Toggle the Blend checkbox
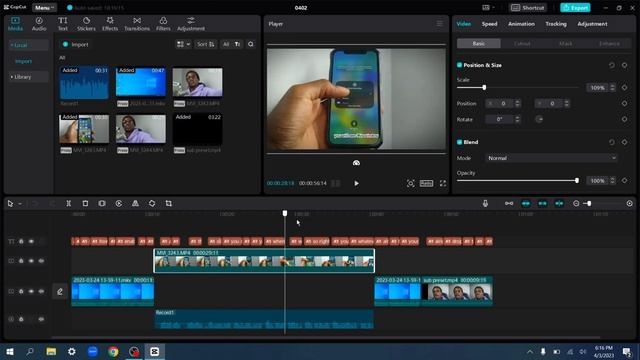Screen dimensions: 640x360 [459, 142]
